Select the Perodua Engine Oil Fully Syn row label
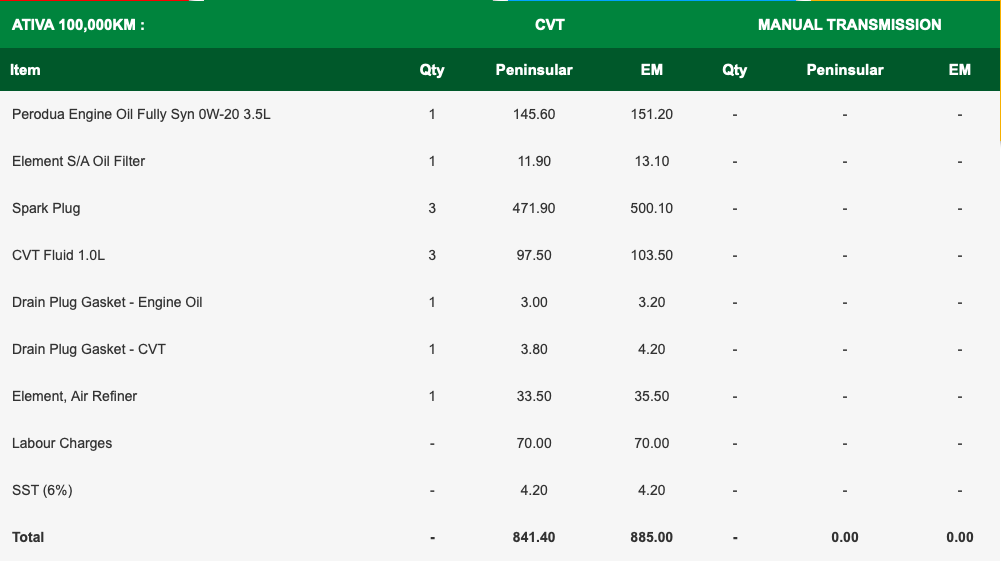 coord(141,114)
